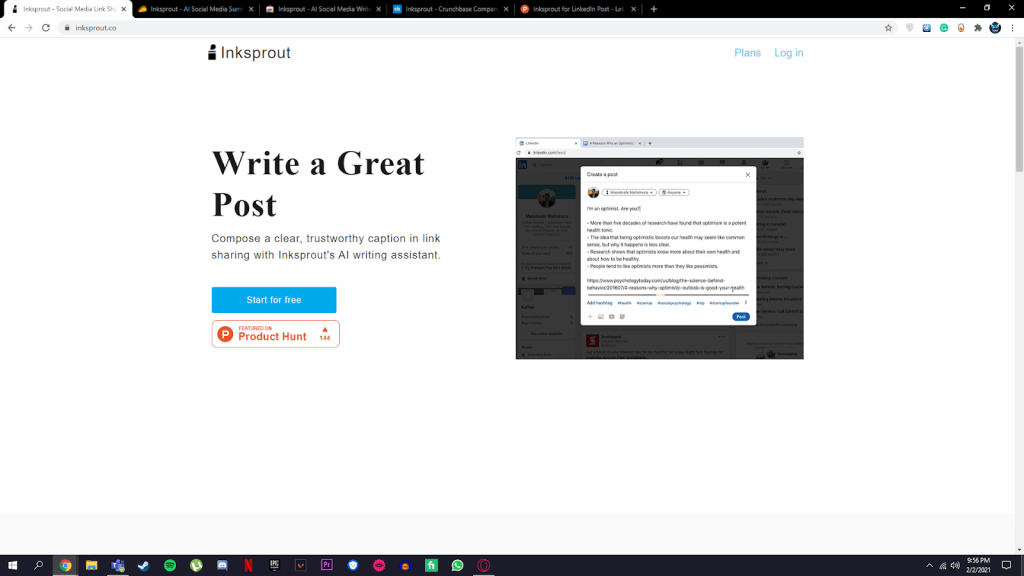Click the page vertical scrollbar thumb

click(1019, 109)
